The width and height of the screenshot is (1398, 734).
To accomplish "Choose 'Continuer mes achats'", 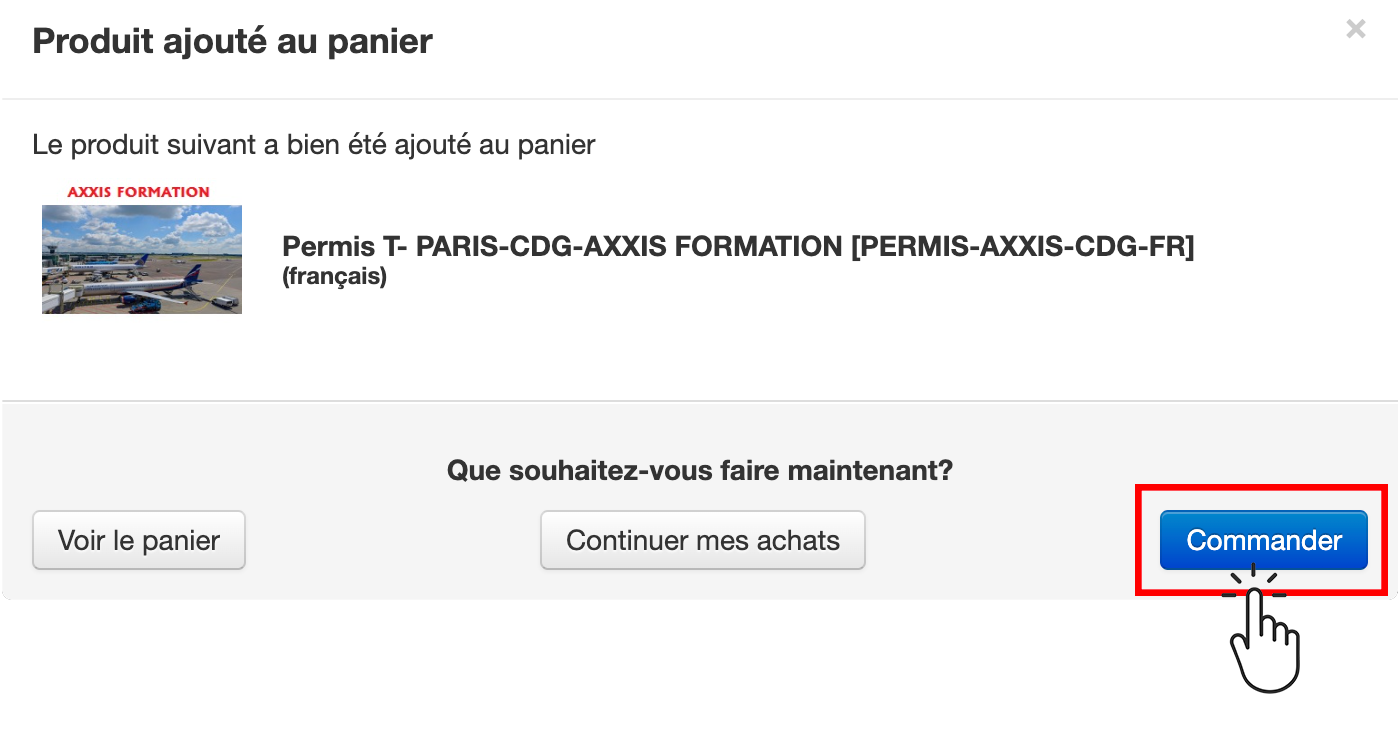I will (x=703, y=540).
